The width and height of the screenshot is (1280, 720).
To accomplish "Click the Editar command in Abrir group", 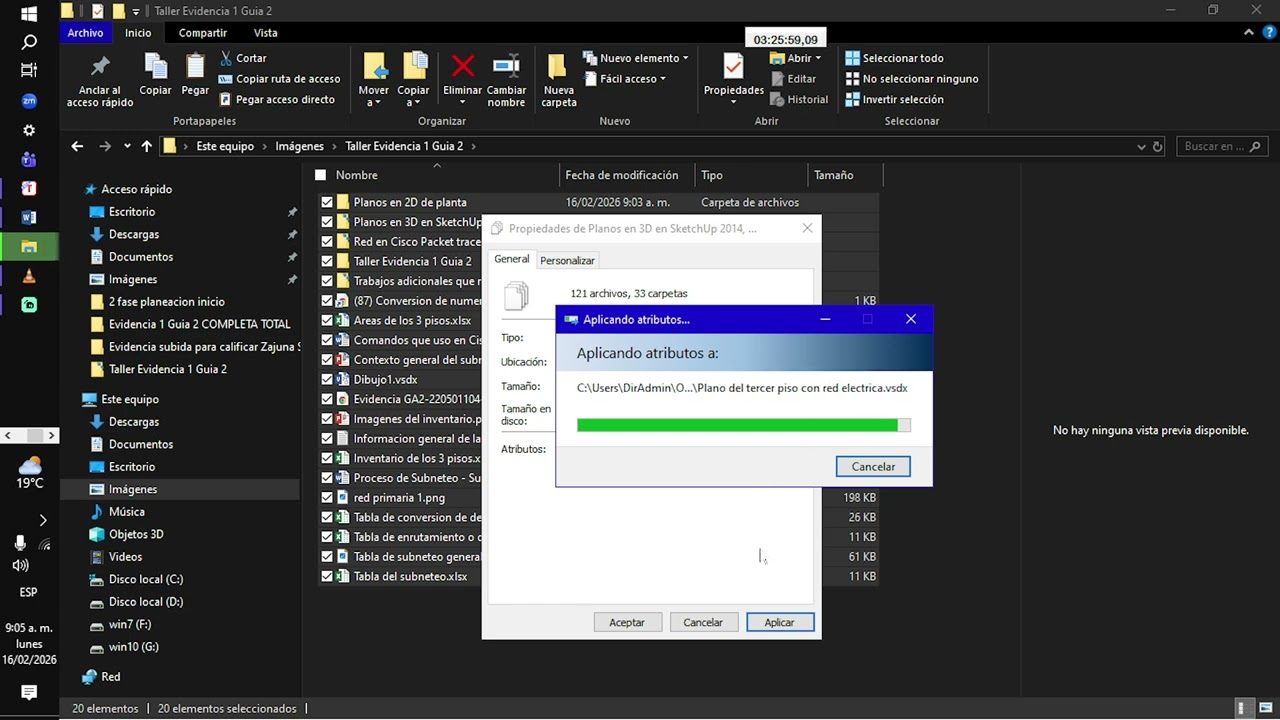I will [x=793, y=79].
